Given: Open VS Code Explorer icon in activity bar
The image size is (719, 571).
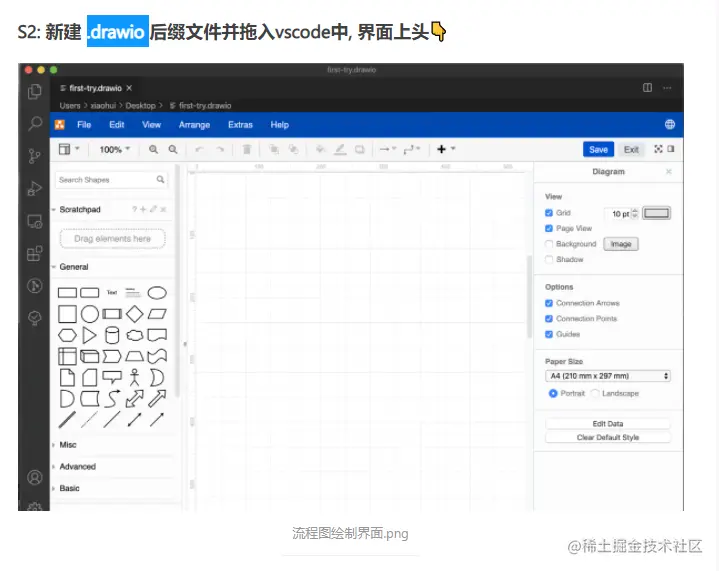Looking at the screenshot, I should pos(34,91).
